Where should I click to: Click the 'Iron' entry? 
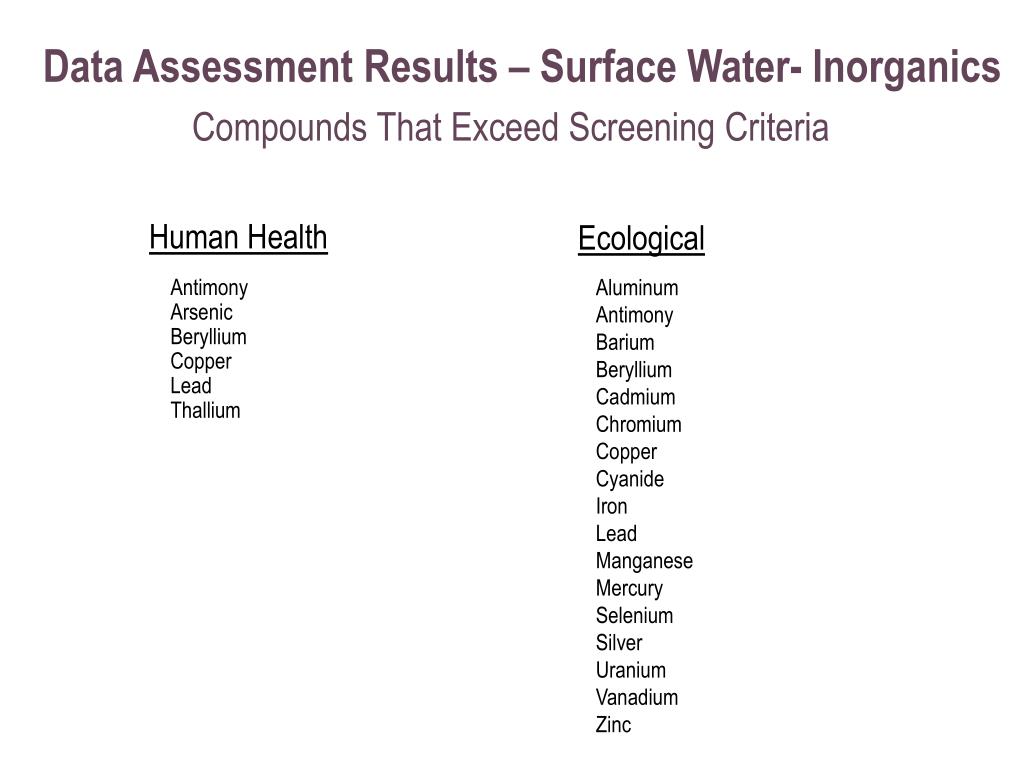(x=611, y=506)
